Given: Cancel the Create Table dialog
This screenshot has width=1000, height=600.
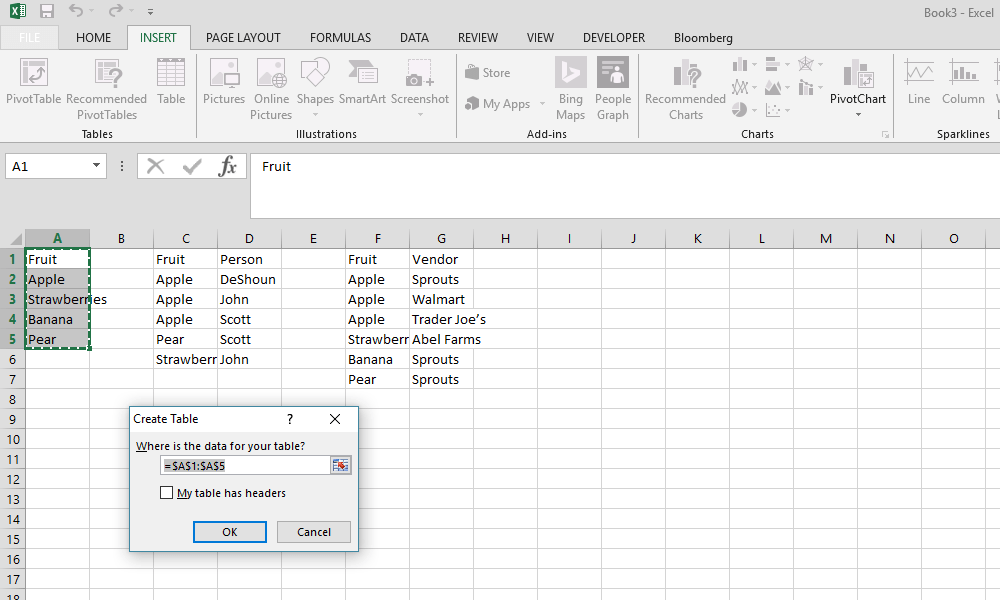Looking at the screenshot, I should click(x=313, y=531).
